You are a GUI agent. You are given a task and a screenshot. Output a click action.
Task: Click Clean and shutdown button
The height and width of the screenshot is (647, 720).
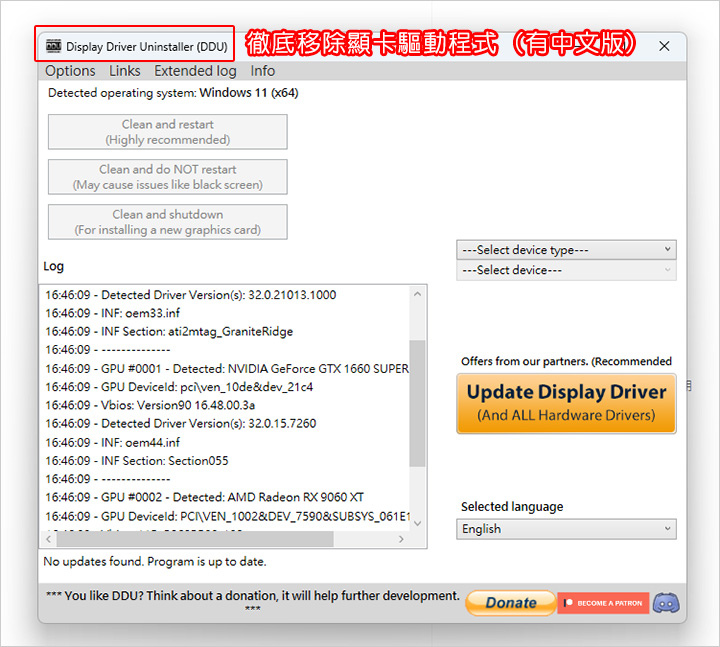pos(168,222)
